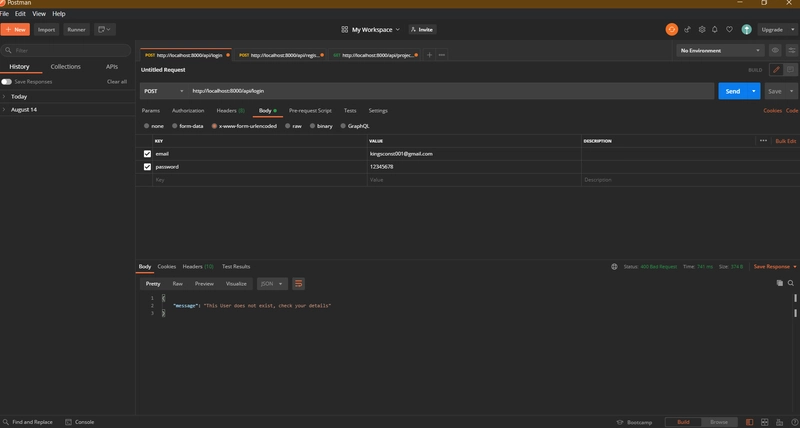Open Find and Replace
The height and width of the screenshot is (428, 800).
click(28, 422)
